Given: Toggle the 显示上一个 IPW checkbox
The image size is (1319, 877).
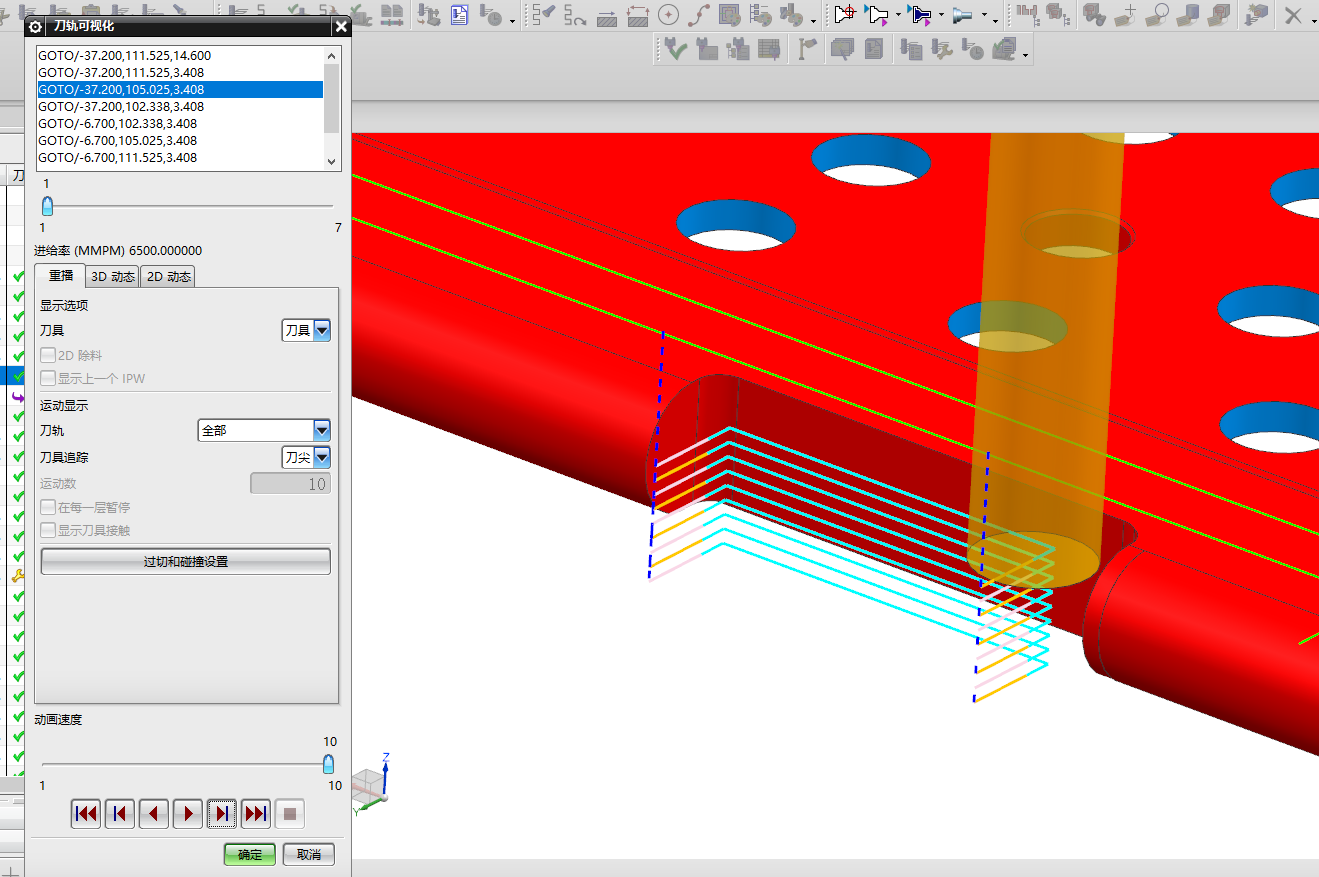Looking at the screenshot, I should tap(48, 378).
